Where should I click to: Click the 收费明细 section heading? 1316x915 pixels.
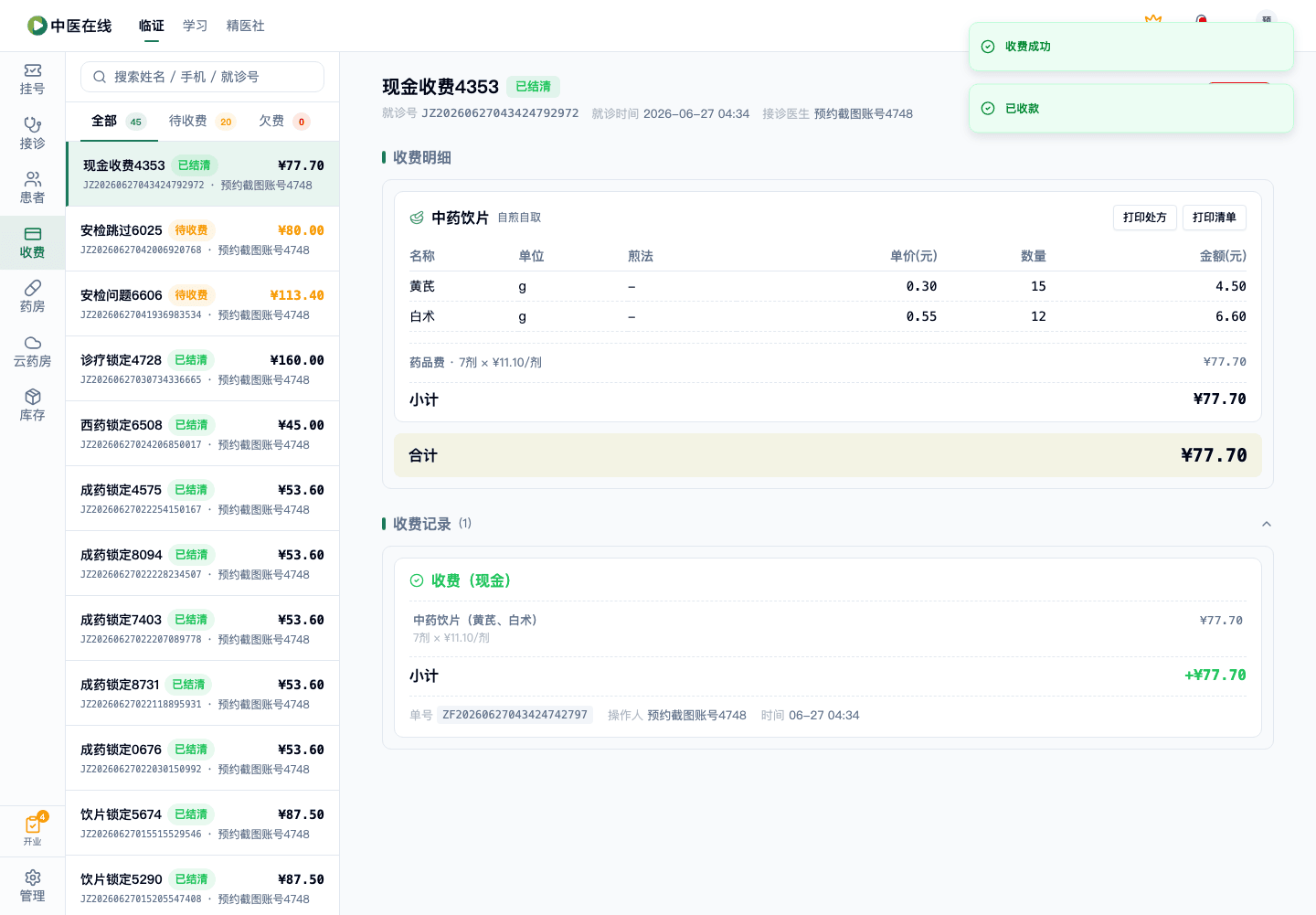(x=421, y=157)
